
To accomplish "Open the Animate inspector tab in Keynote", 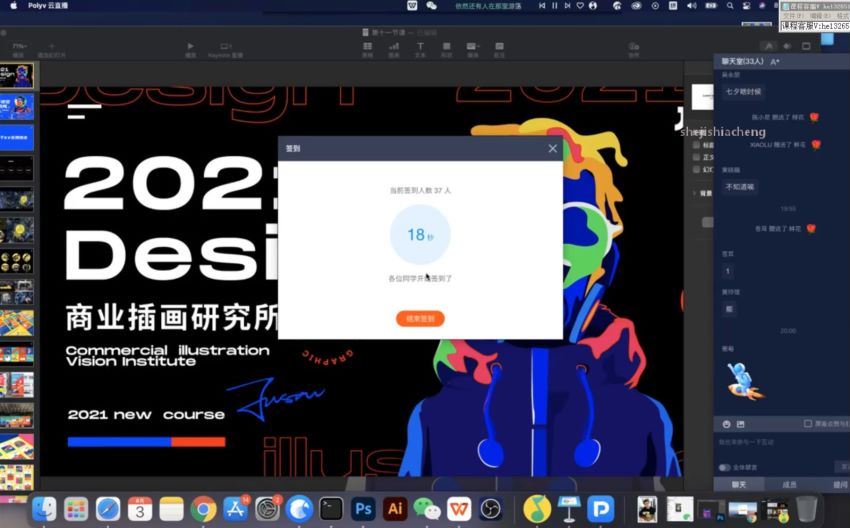I will pos(787,47).
